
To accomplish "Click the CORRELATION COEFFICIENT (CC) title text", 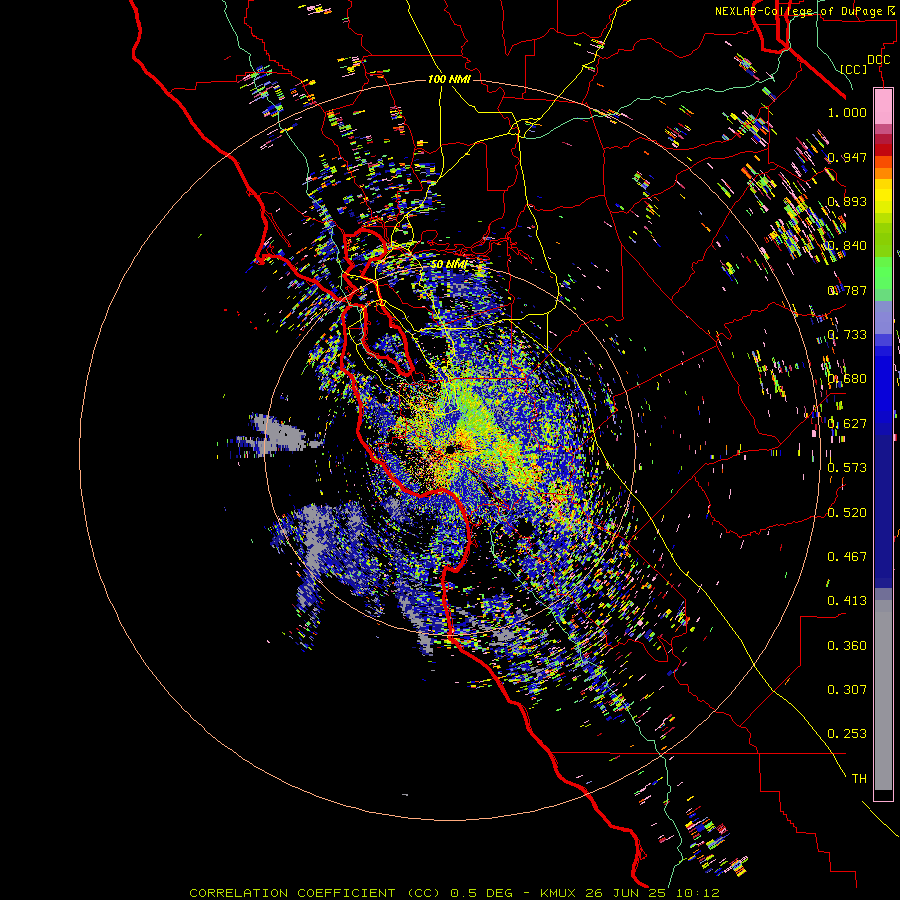I will coord(315,893).
